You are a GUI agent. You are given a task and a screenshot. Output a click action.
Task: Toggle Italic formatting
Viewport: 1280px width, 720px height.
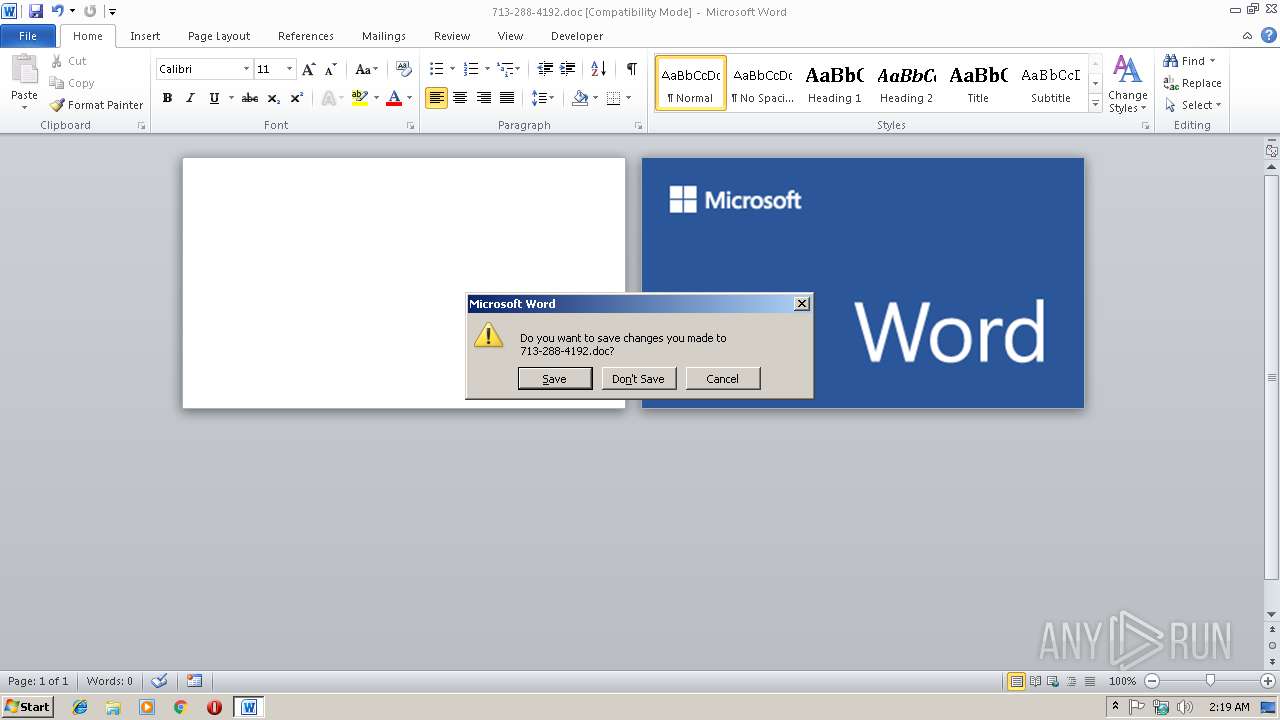click(x=190, y=98)
